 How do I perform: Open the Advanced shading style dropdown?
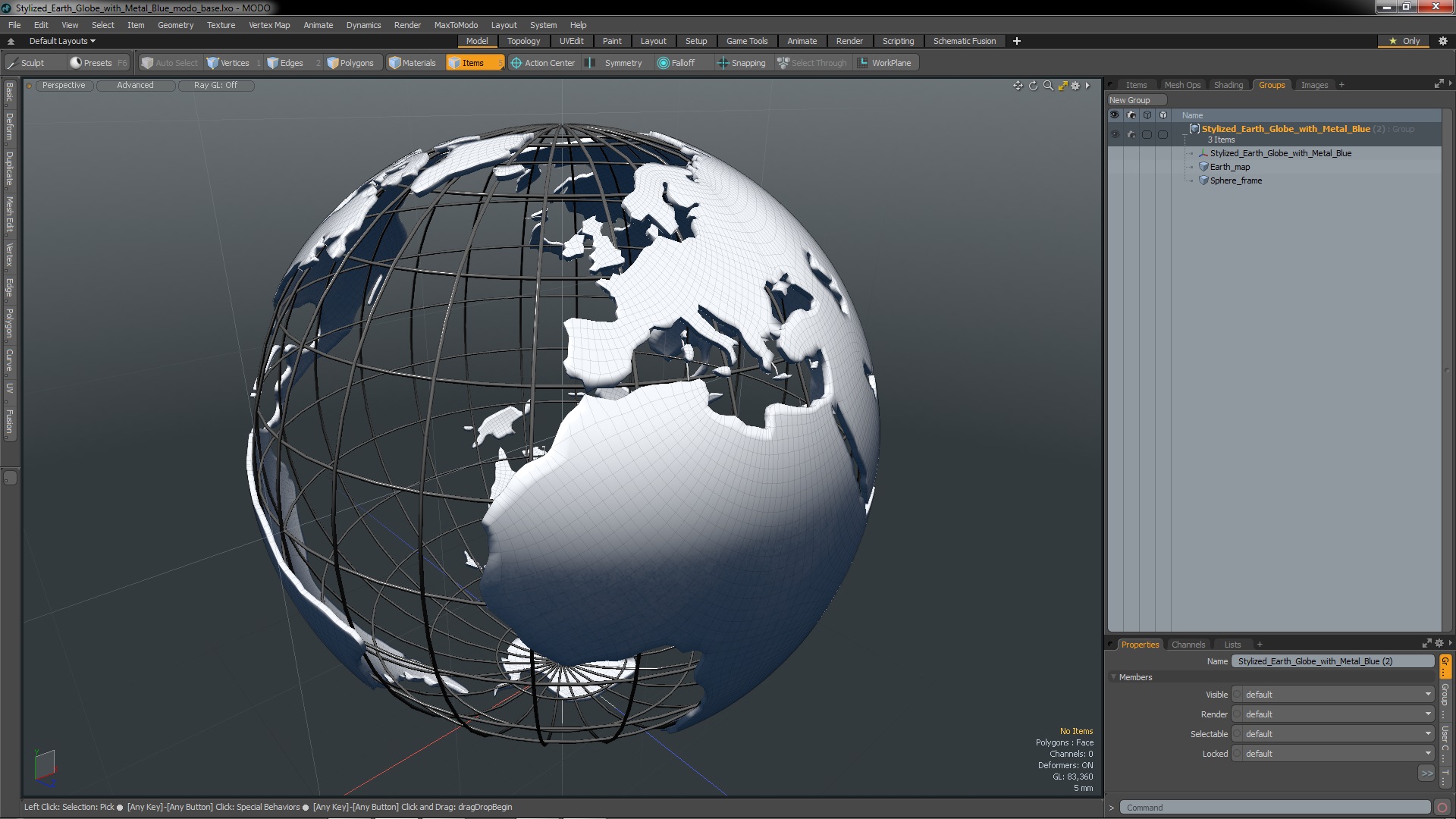coord(135,86)
